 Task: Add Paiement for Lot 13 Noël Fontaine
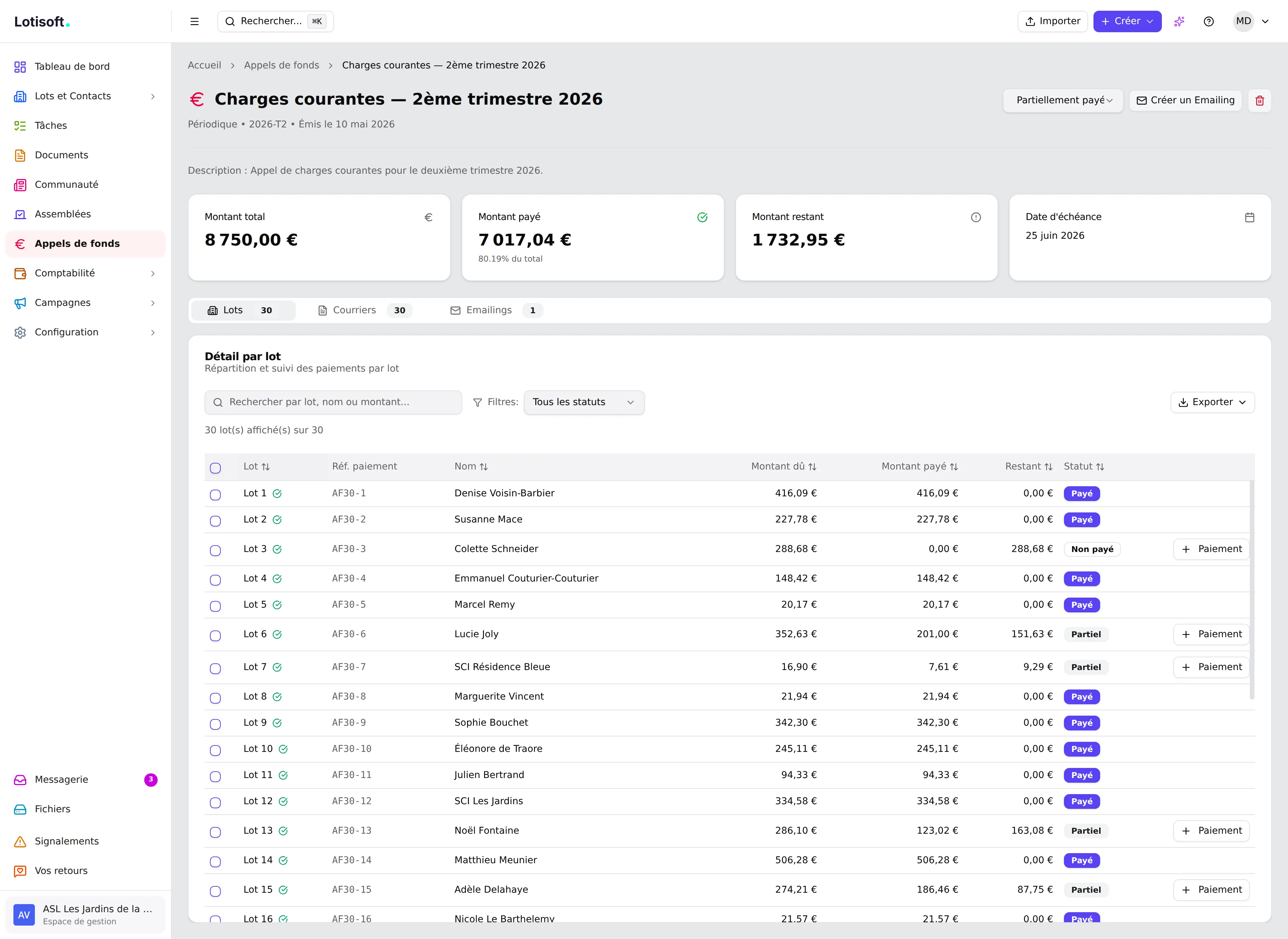pyautogui.click(x=1211, y=832)
